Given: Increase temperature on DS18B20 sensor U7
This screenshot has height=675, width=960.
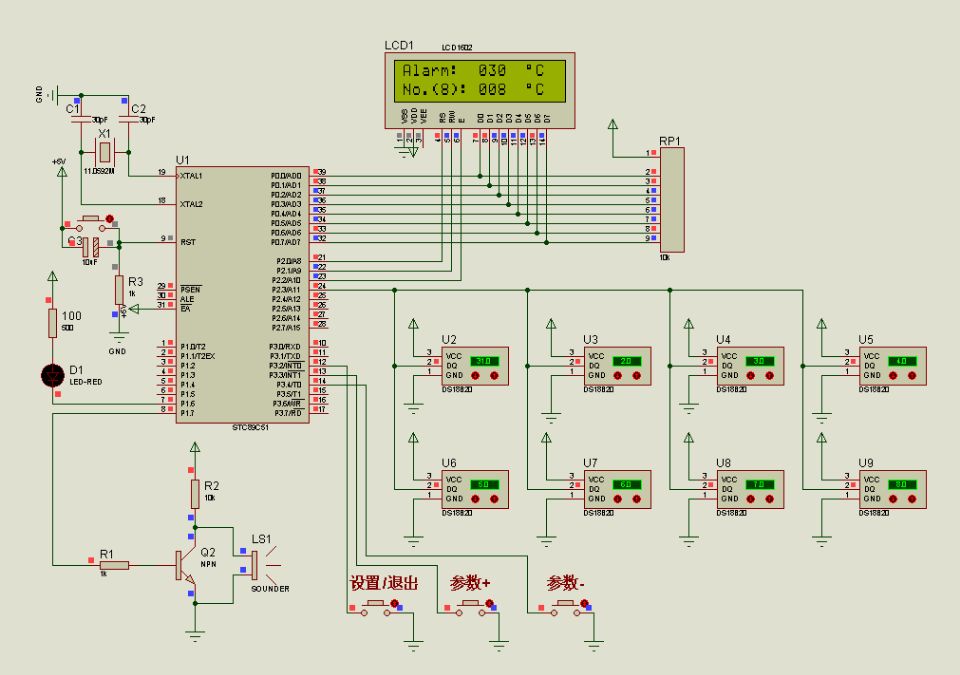Looking at the screenshot, I should [637, 499].
